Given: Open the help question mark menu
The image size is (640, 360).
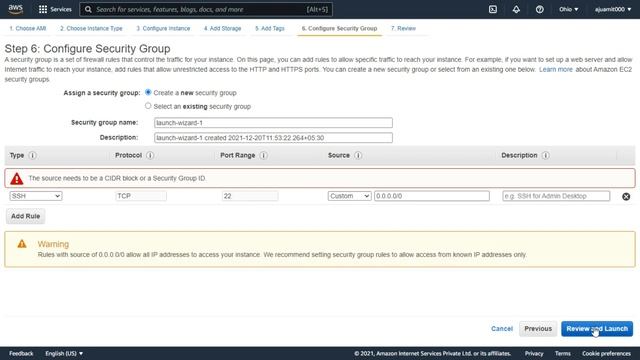Looking at the screenshot, I should tap(540, 9).
